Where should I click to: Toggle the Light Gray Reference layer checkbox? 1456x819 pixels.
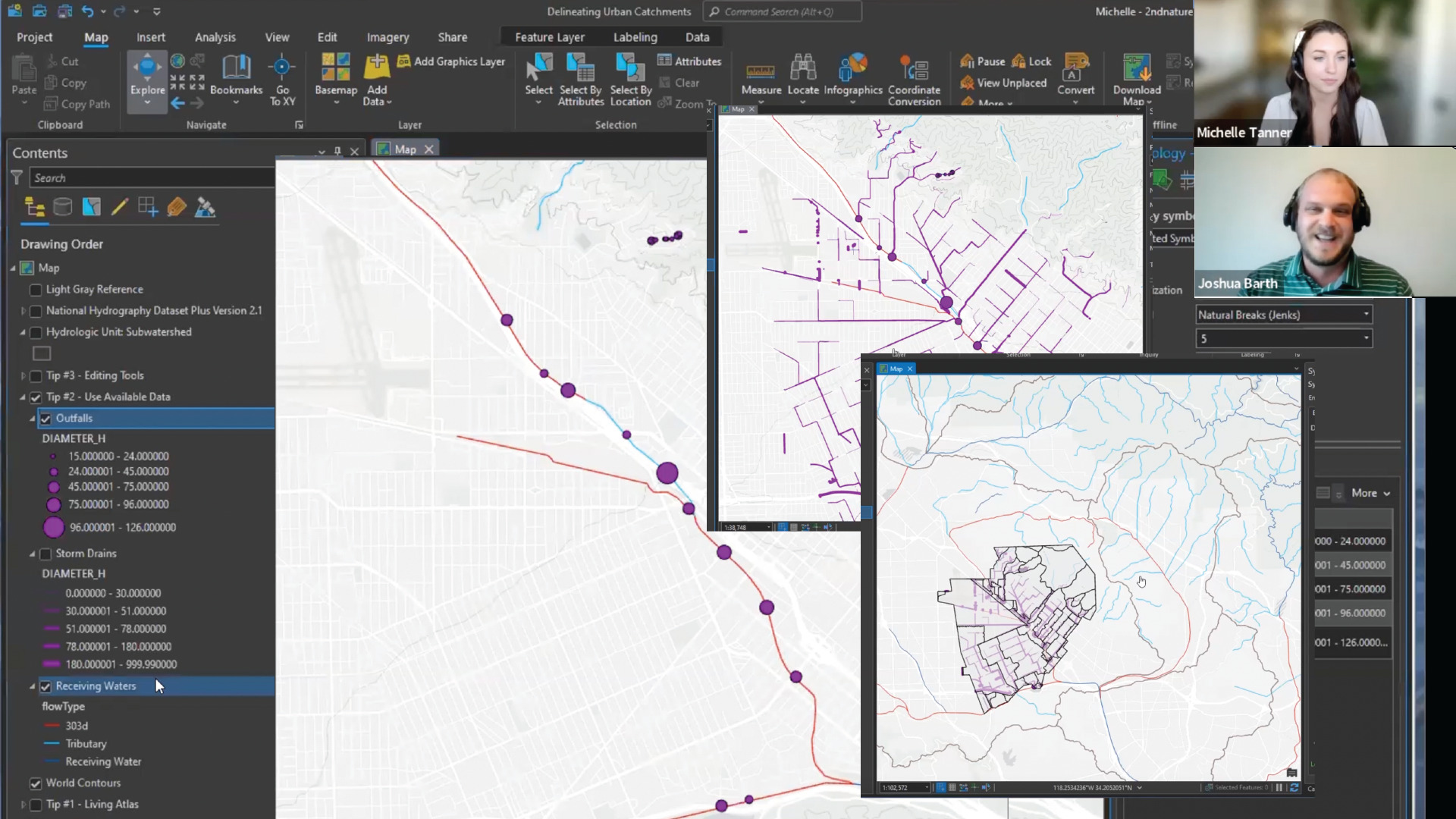click(x=36, y=290)
